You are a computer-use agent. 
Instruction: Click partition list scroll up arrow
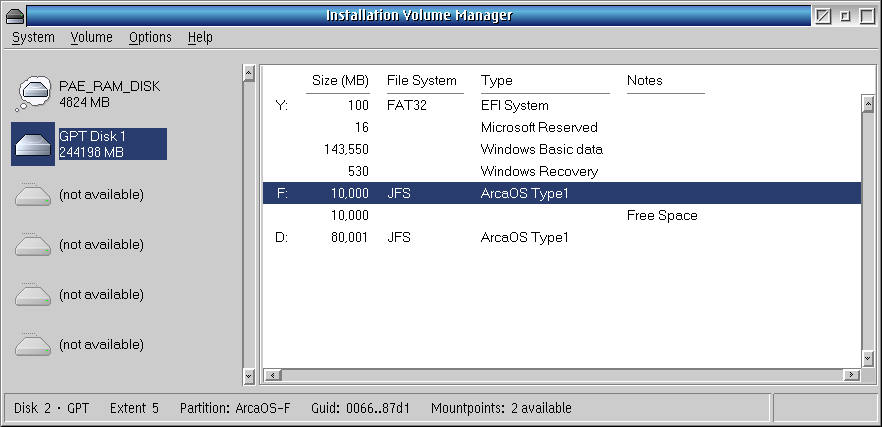pos(867,104)
